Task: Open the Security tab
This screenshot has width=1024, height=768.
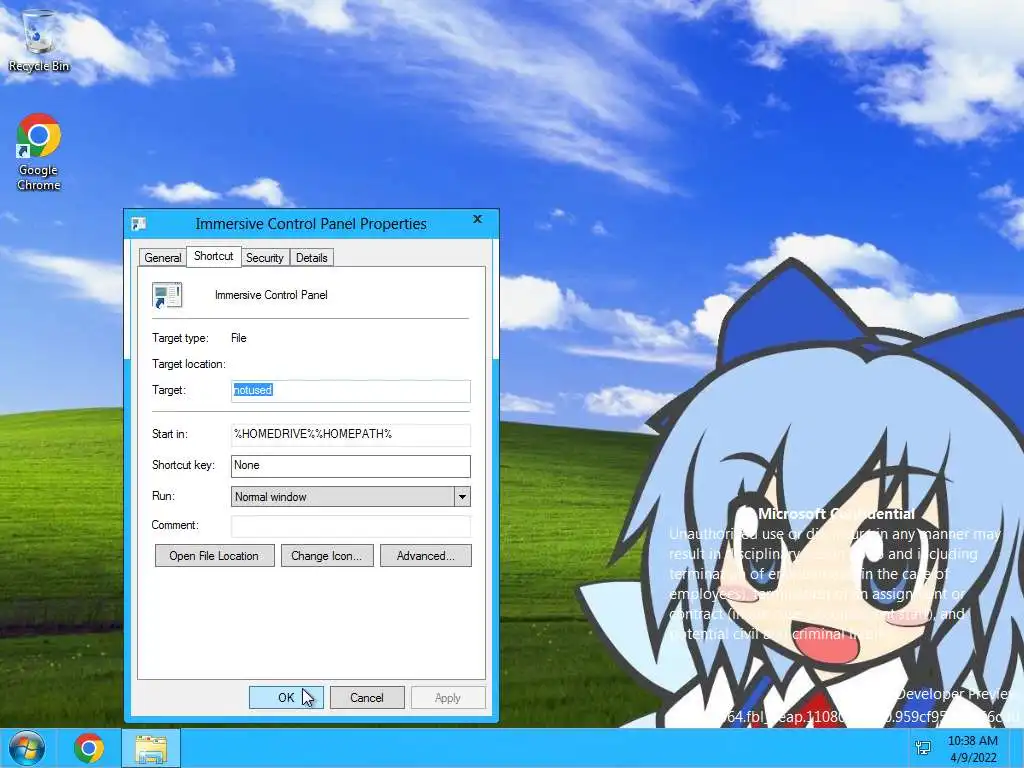Action: coord(264,258)
